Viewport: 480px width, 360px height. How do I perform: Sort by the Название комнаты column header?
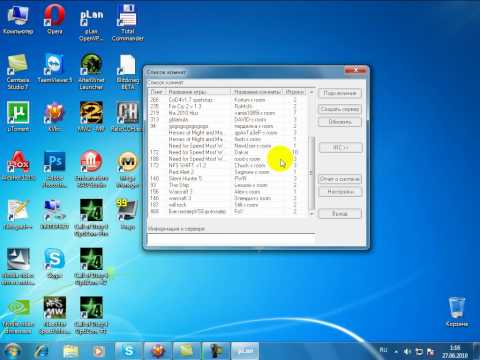coord(257,92)
